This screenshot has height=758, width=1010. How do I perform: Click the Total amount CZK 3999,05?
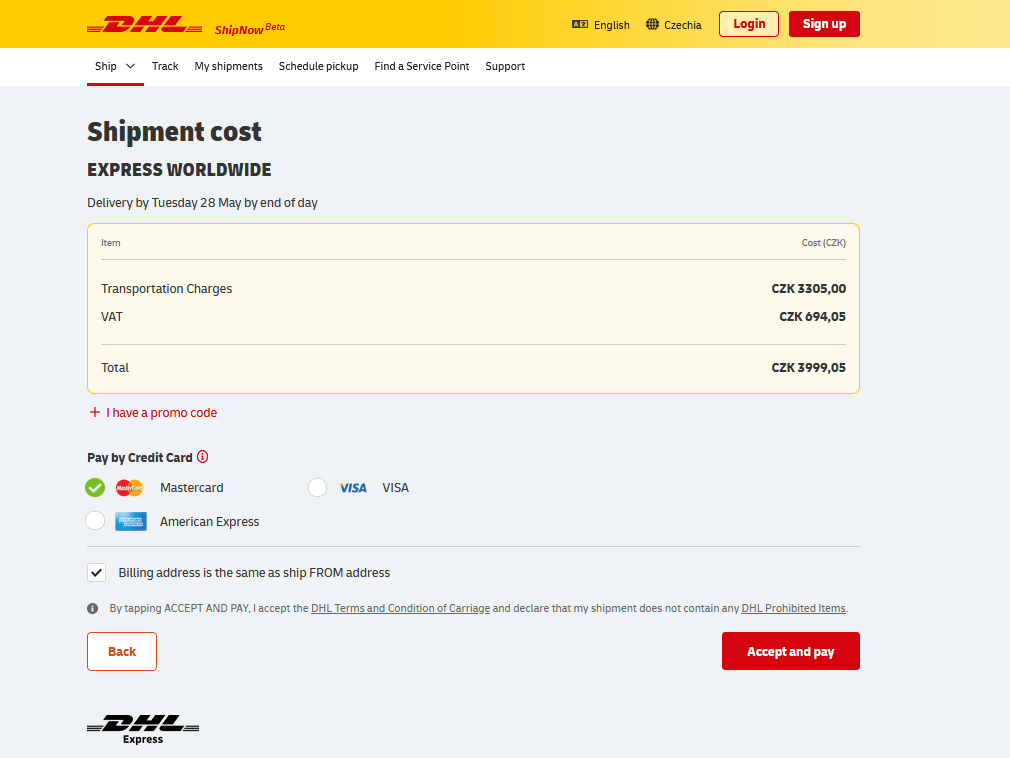click(809, 368)
